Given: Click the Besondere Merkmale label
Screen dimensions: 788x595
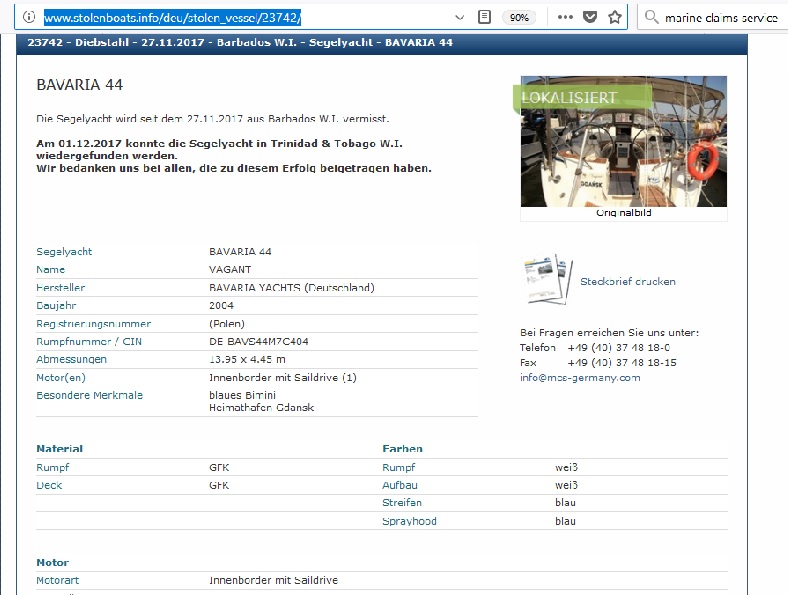Looking at the screenshot, I should [89, 395].
